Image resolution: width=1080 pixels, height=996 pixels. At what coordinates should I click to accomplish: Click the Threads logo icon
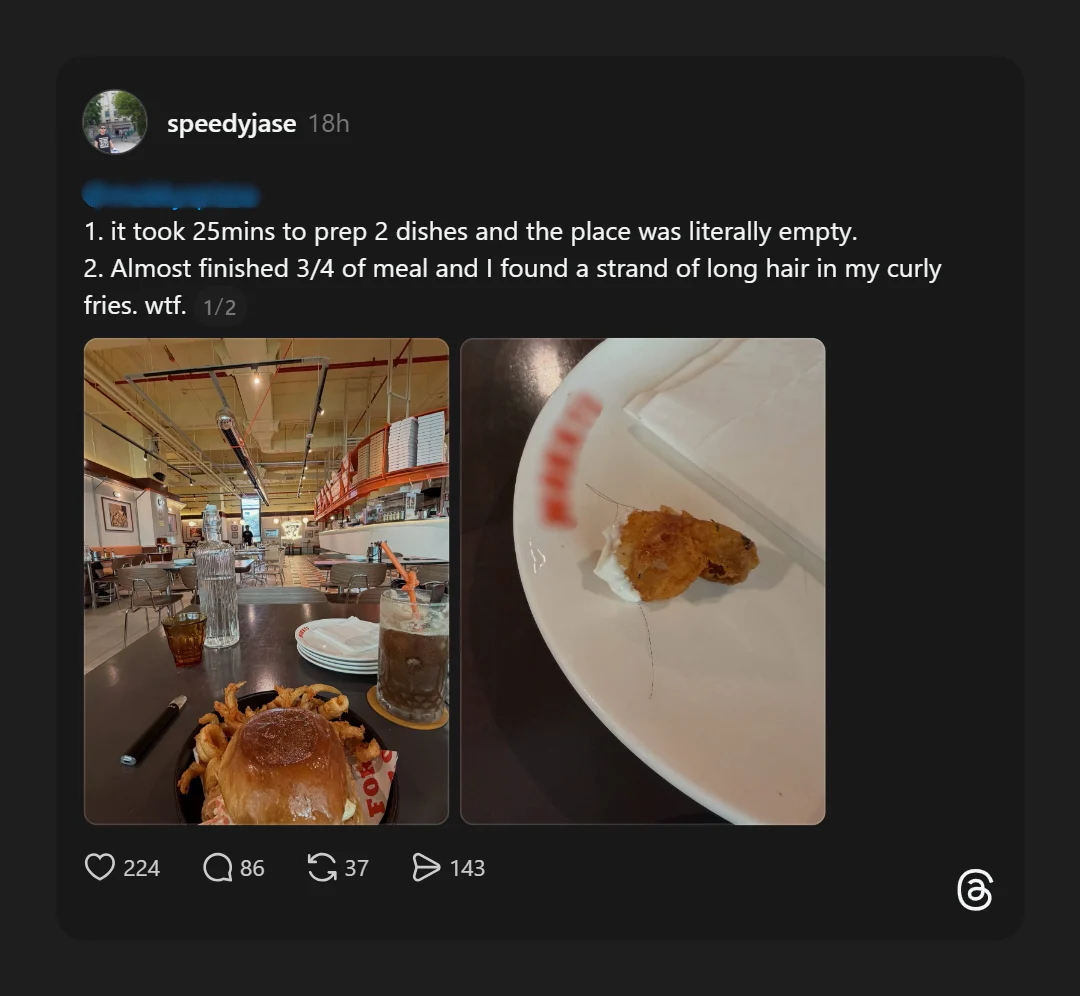click(975, 890)
